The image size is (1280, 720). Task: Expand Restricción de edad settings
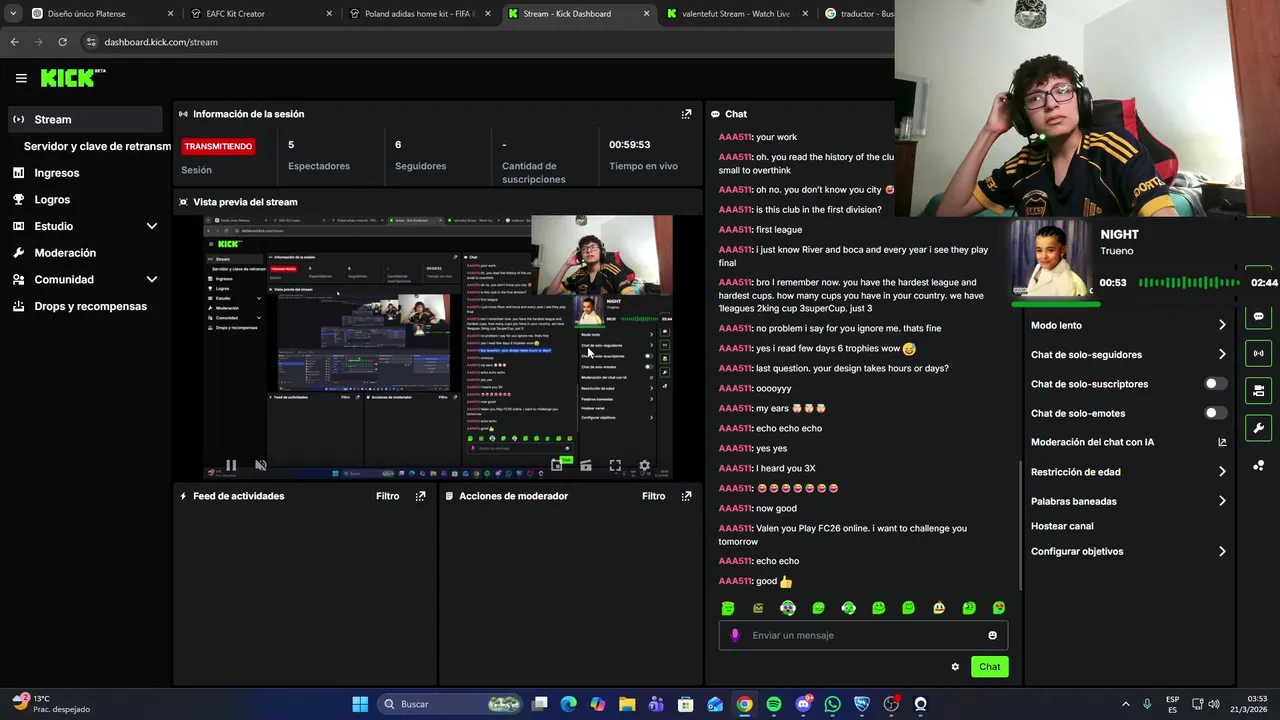[1222, 472]
